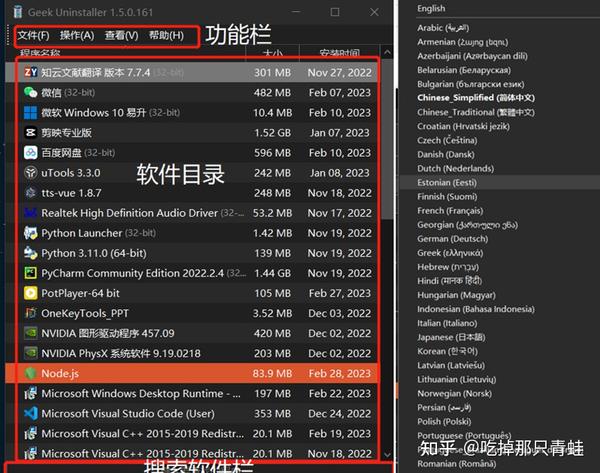The width and height of the screenshot is (600, 473).
Task: Click the NVIDIA PhysX icon
Action: coord(31,353)
